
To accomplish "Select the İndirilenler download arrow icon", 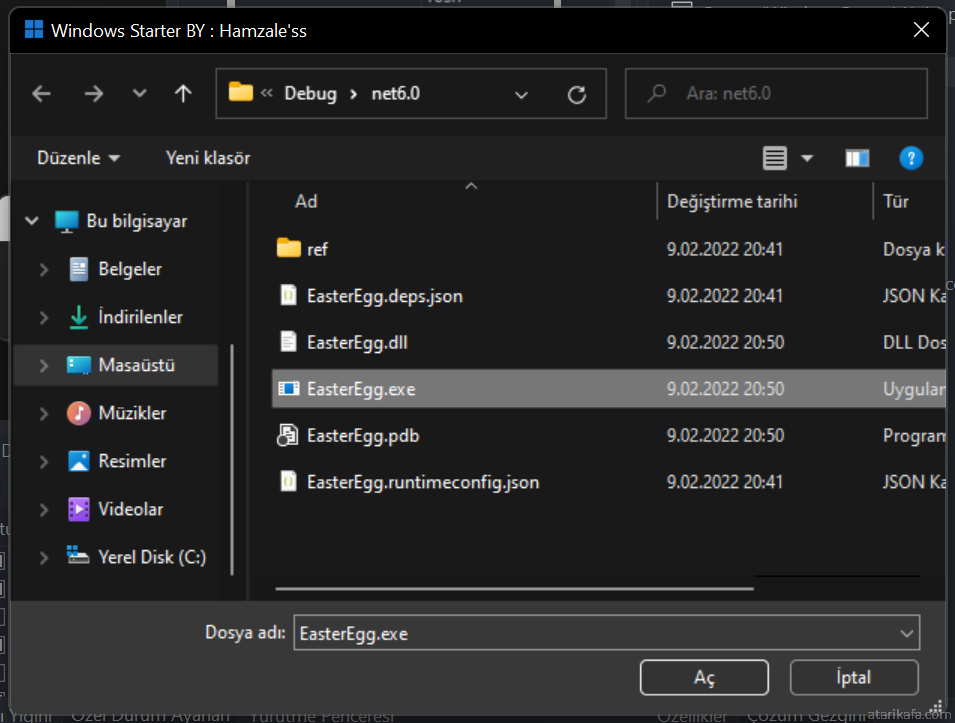I will [x=79, y=317].
